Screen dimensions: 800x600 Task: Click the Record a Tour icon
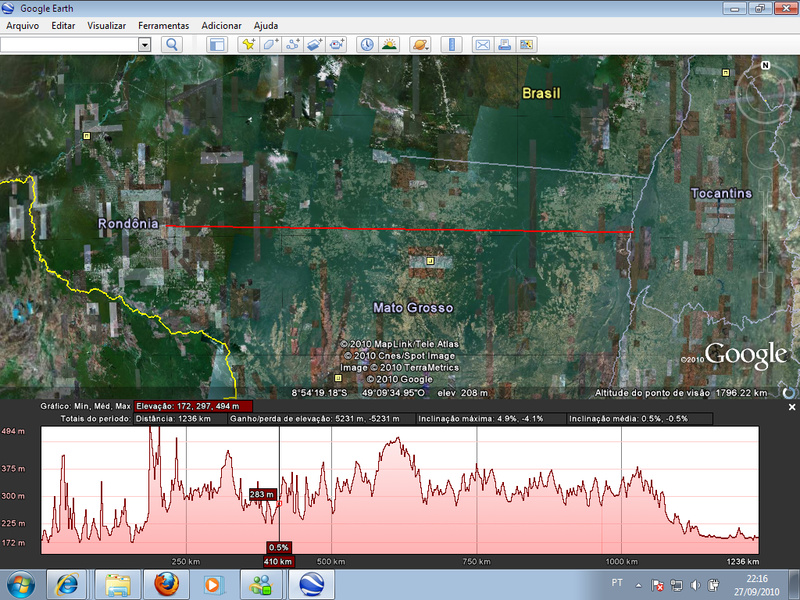338,44
